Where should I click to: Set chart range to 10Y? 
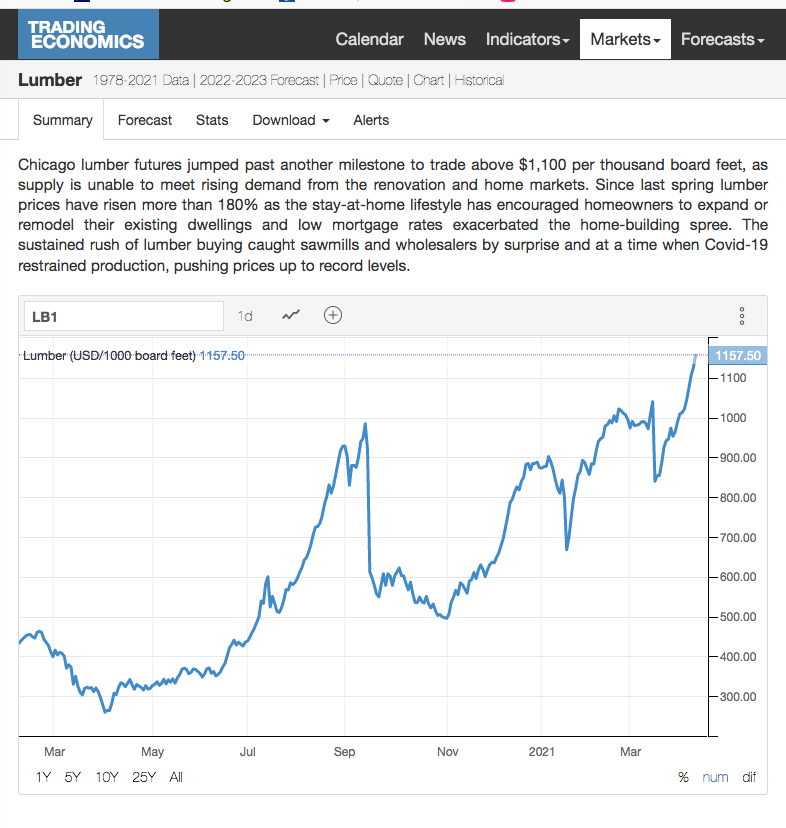[x=107, y=777]
